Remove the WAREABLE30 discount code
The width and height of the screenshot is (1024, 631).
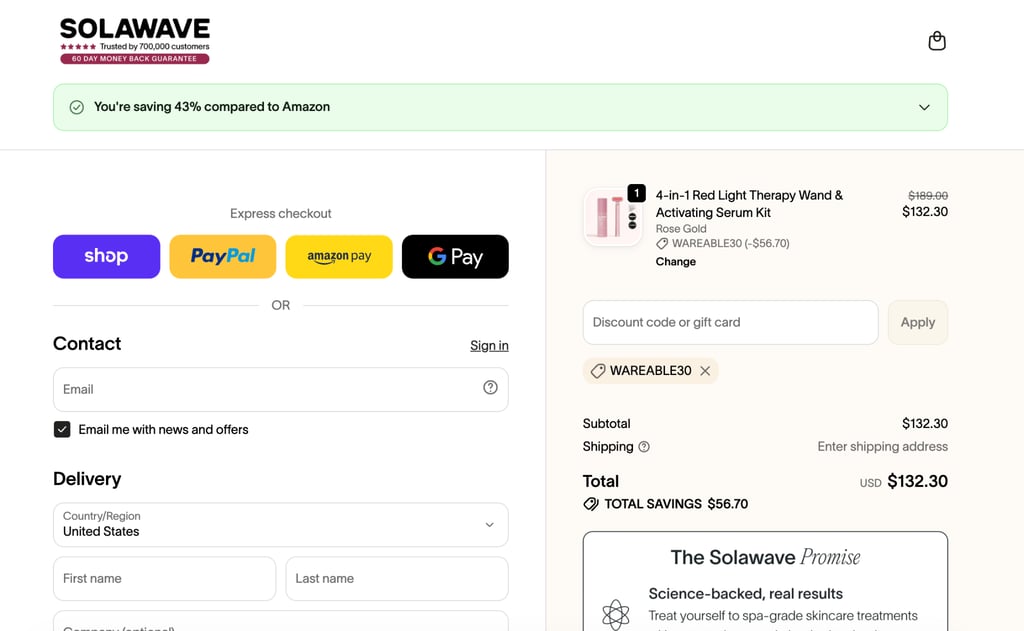(705, 371)
